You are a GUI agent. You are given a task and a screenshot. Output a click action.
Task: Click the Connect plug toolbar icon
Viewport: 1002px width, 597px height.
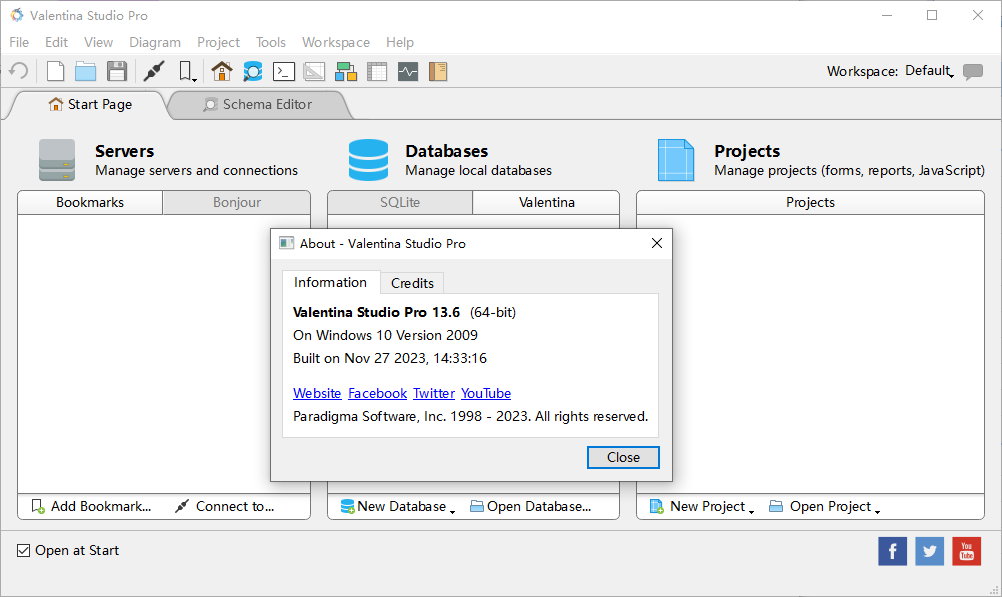click(x=154, y=71)
